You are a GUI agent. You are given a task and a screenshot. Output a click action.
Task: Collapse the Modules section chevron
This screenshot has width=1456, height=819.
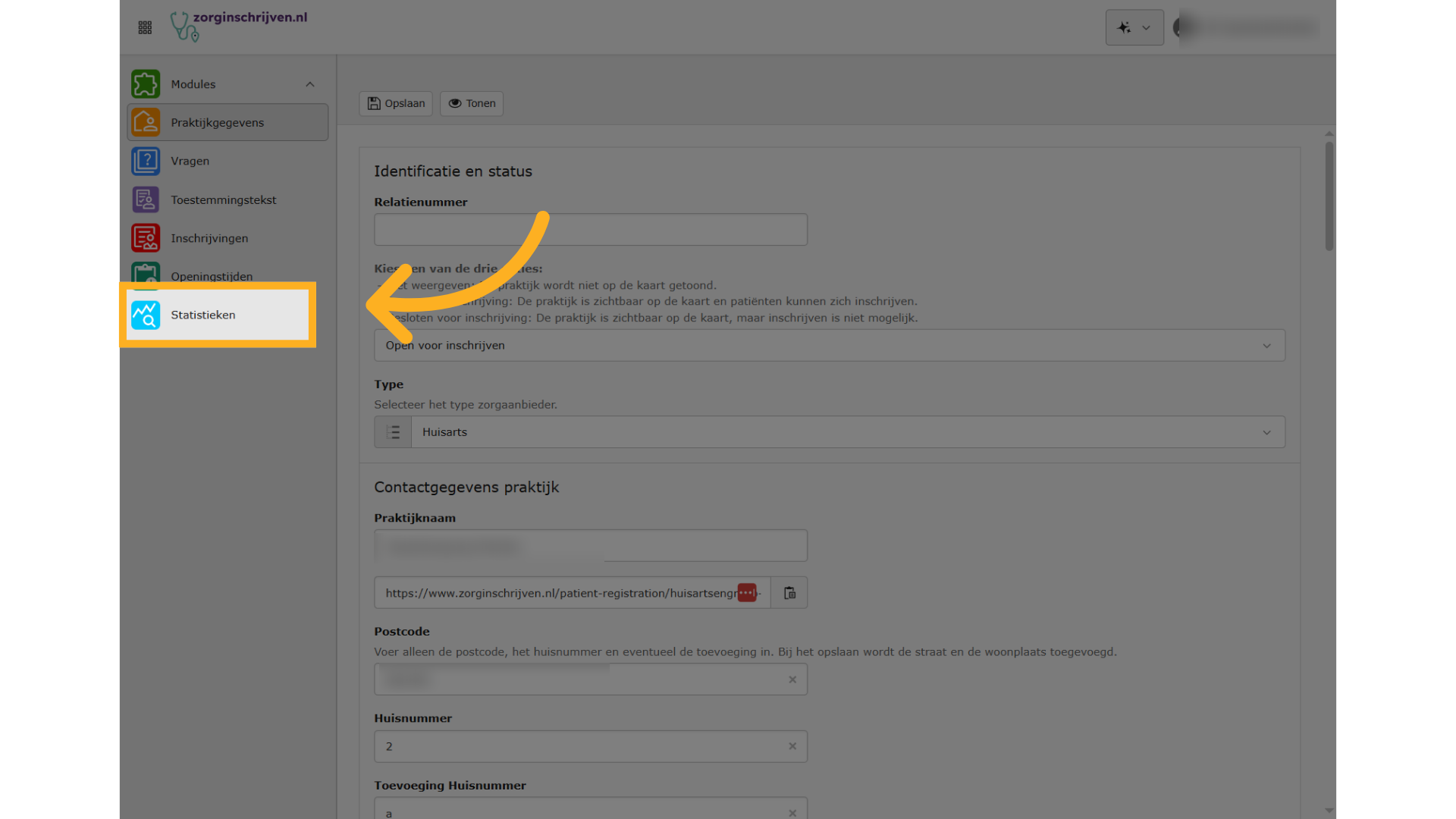point(310,84)
